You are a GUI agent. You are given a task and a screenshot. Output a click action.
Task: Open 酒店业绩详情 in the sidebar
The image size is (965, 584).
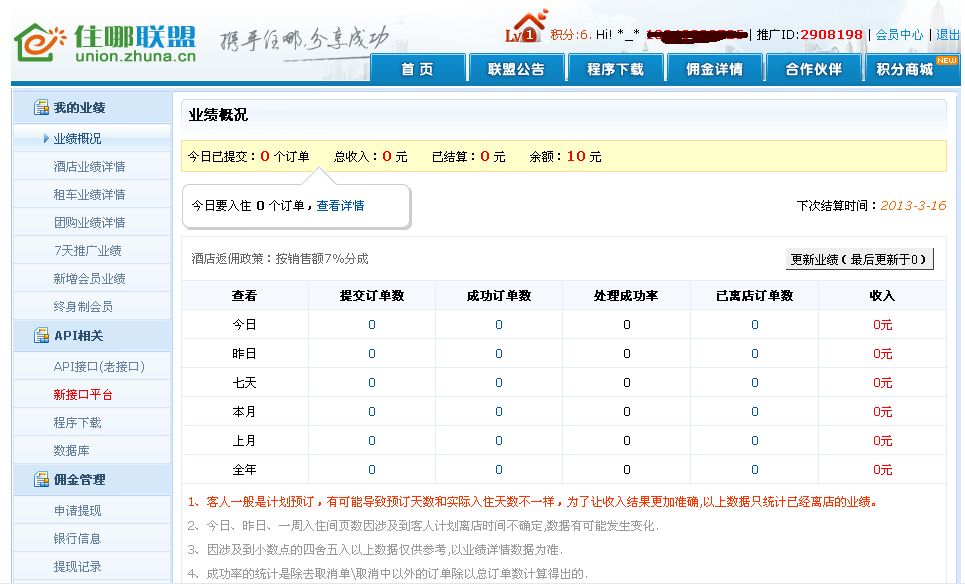coord(89,167)
